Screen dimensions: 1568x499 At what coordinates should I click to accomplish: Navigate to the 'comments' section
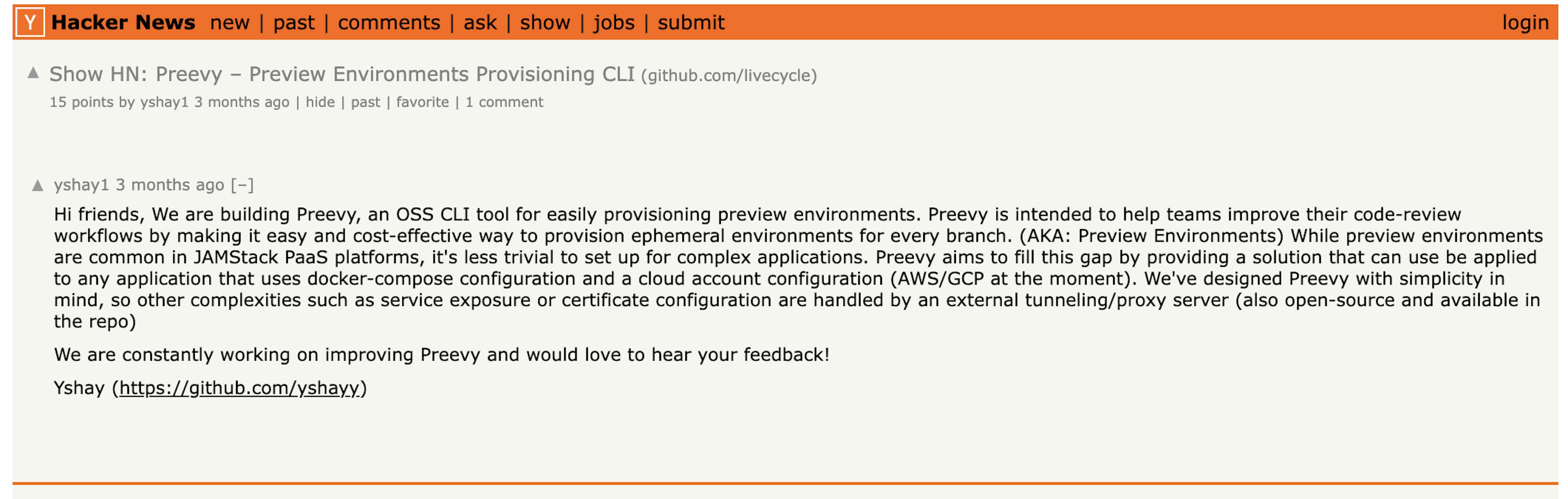pos(389,23)
